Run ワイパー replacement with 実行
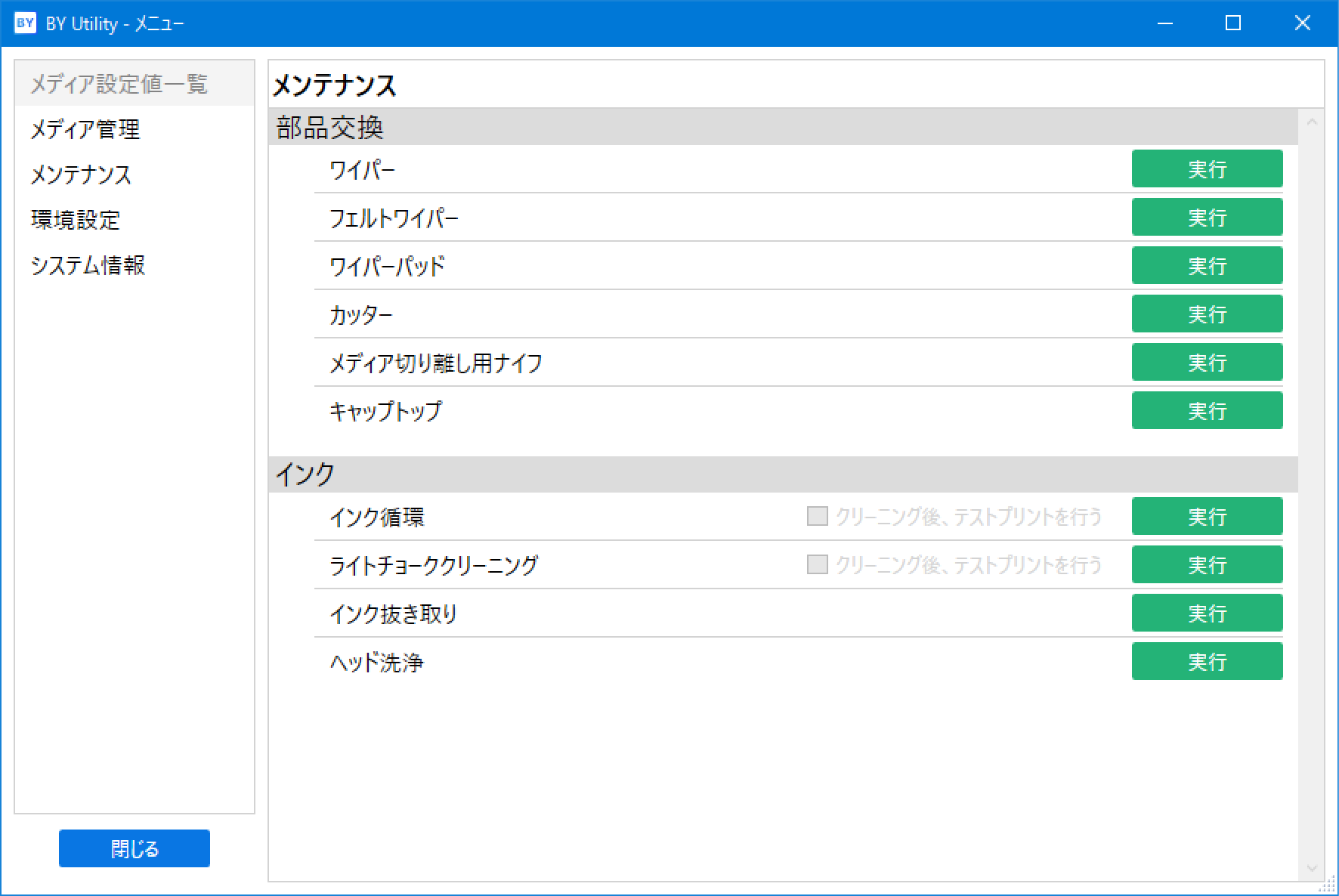The width and height of the screenshot is (1339, 896). click(x=1207, y=168)
